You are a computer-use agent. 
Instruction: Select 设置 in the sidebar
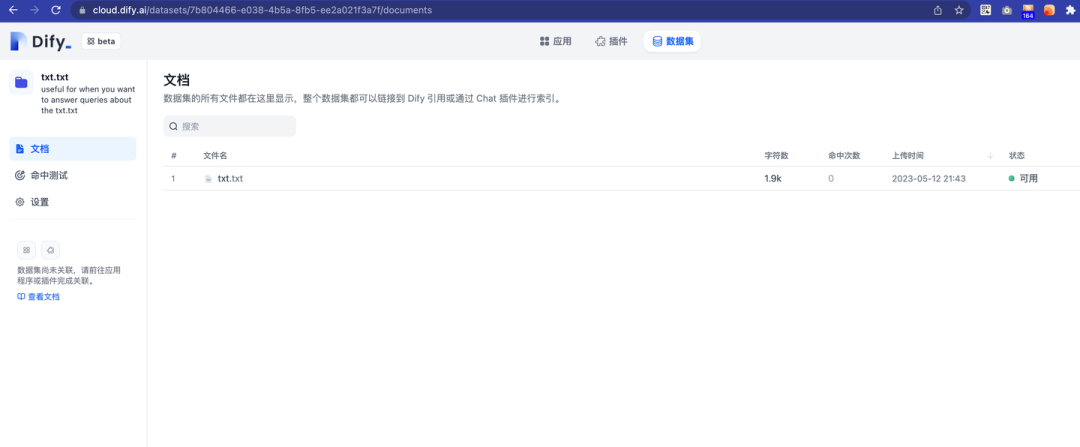click(72, 202)
